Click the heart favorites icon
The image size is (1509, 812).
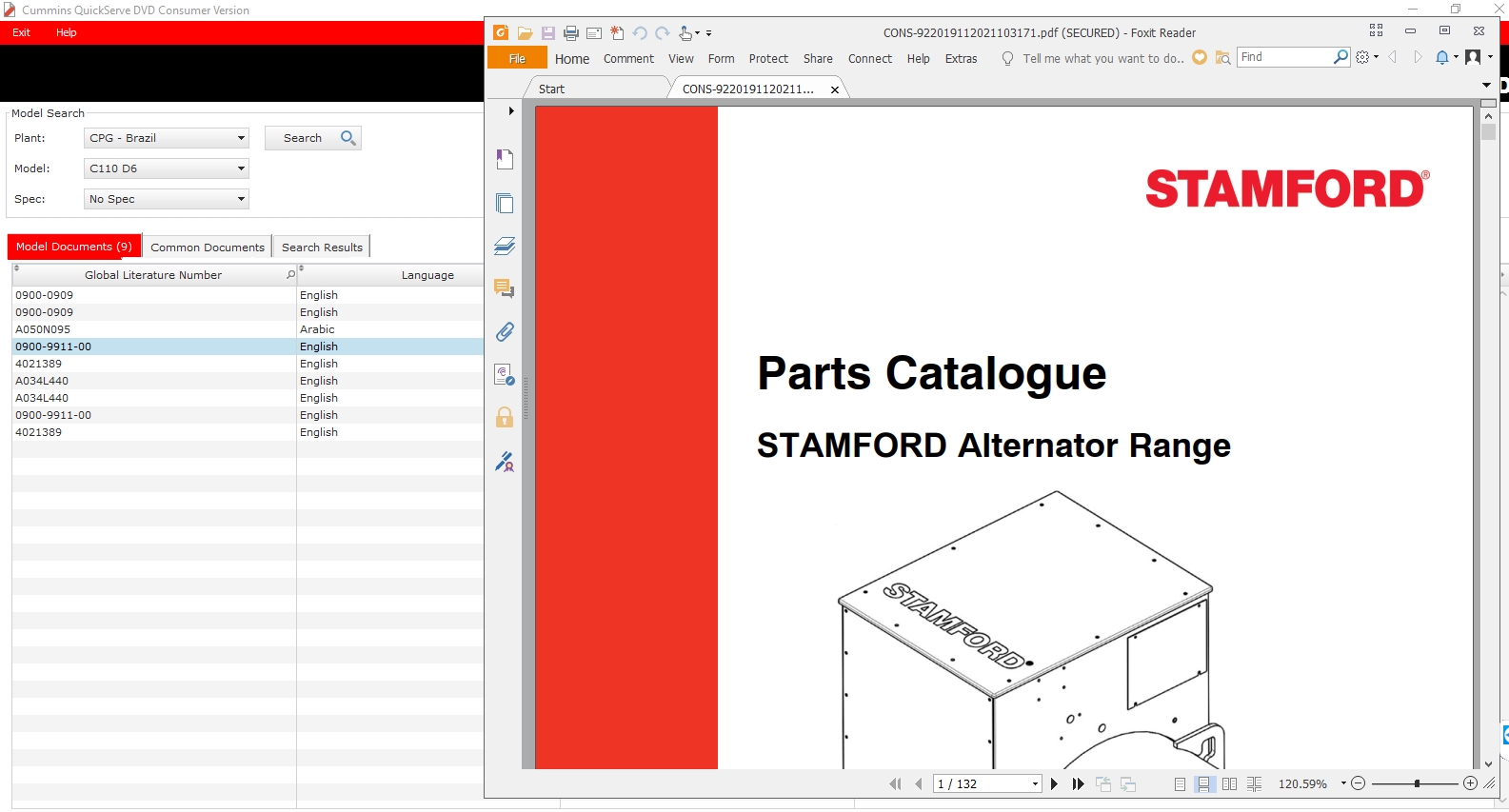coord(1200,58)
